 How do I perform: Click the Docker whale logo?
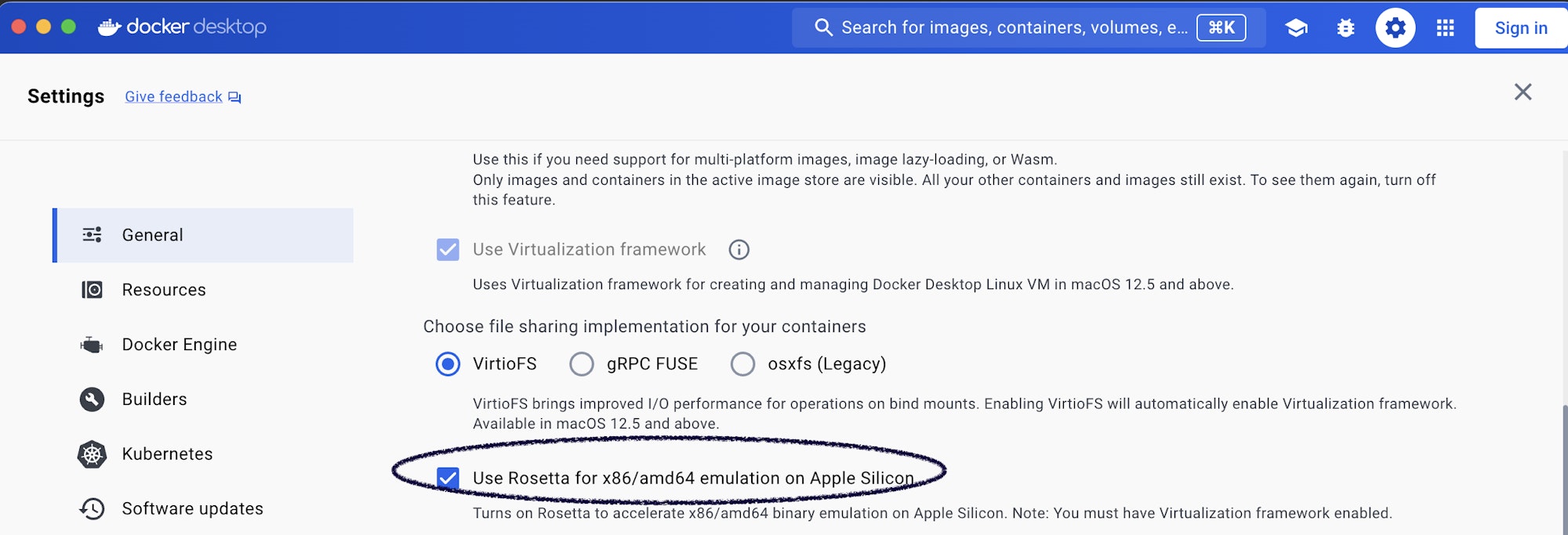pos(109,27)
